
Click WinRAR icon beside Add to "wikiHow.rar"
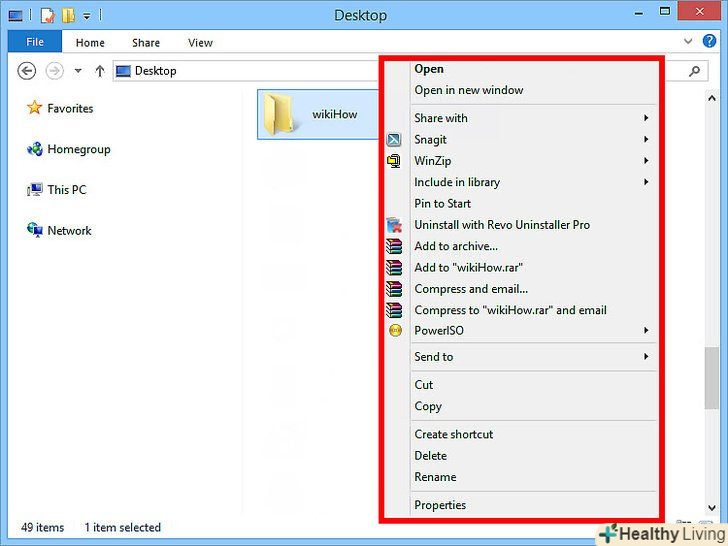[394, 267]
